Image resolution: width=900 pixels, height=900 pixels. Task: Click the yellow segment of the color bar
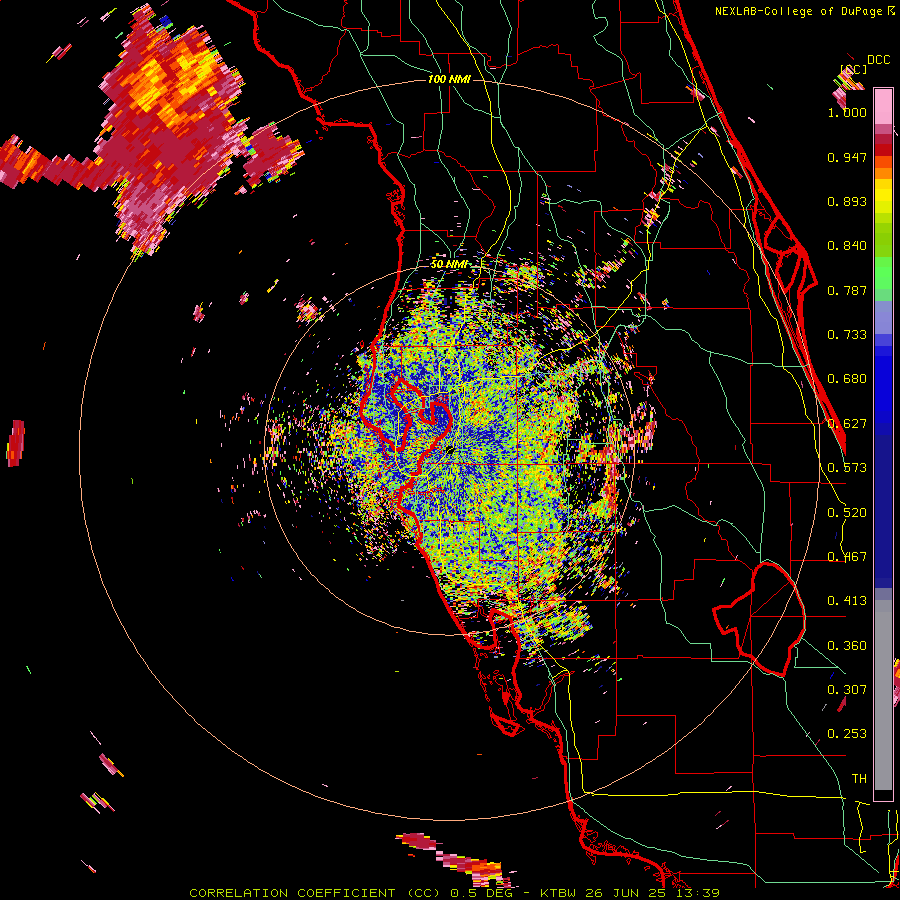point(883,196)
